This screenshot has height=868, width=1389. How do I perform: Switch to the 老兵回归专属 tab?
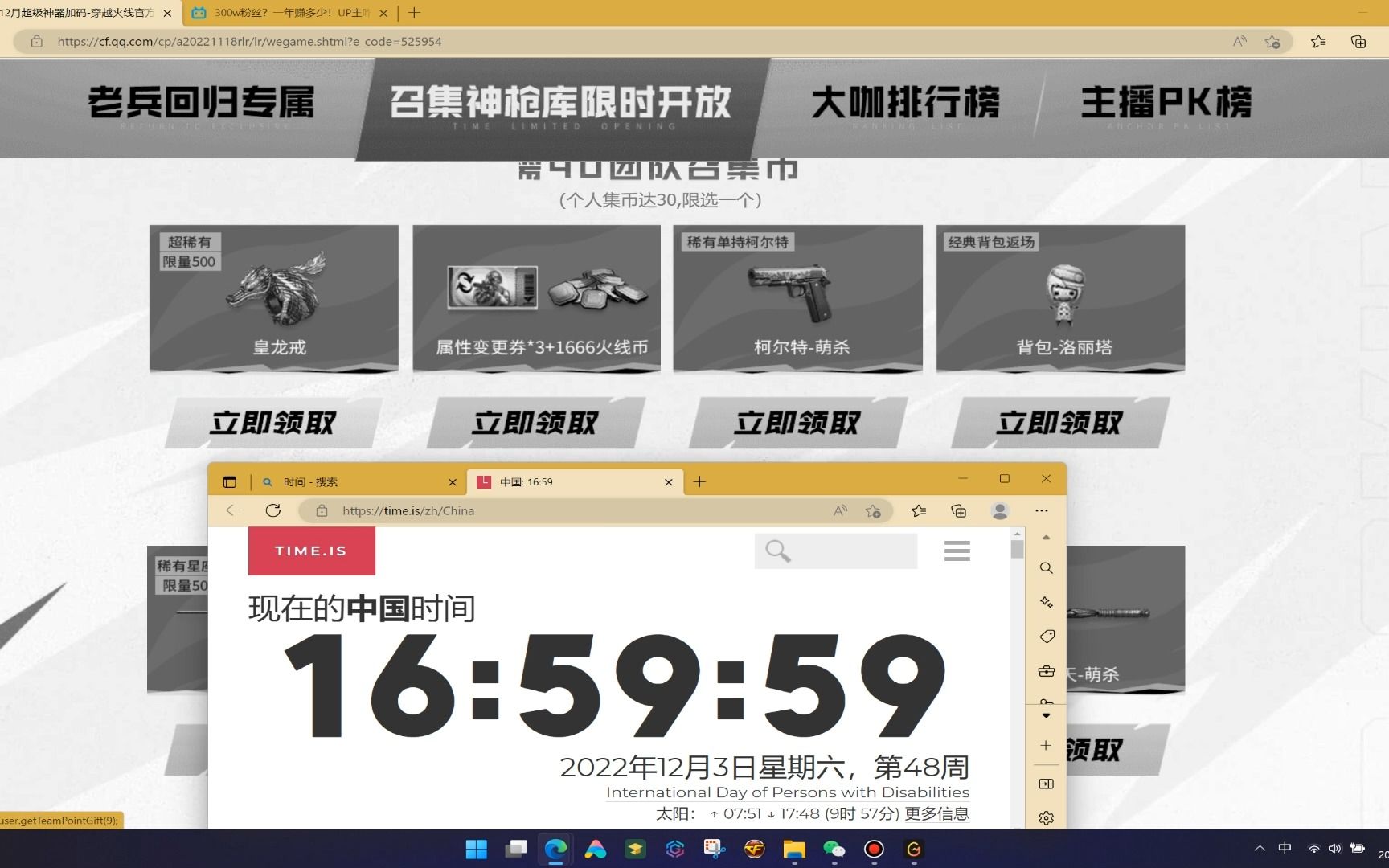point(201,103)
